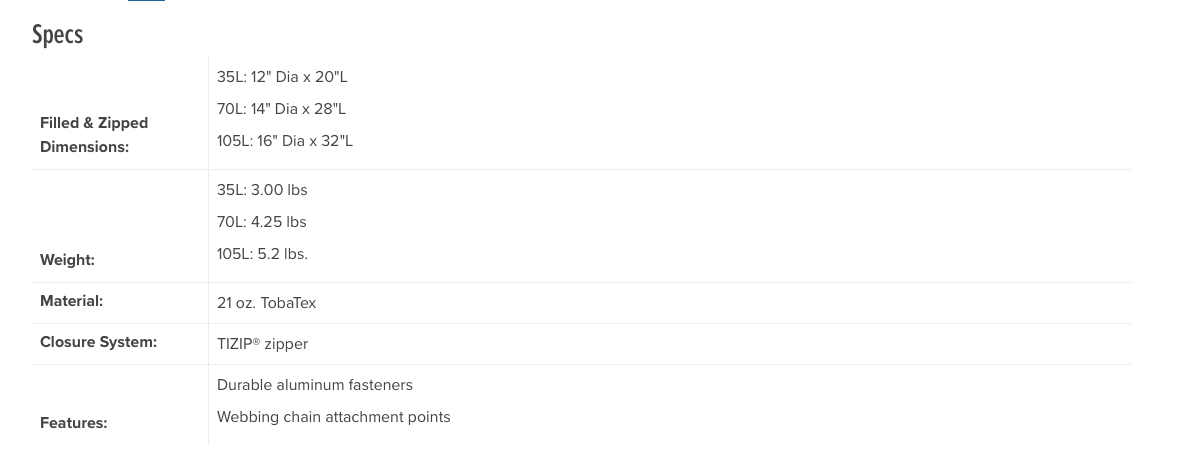Click the word Dimensions: in first row label
The height and width of the screenshot is (464, 1180).
85,147
